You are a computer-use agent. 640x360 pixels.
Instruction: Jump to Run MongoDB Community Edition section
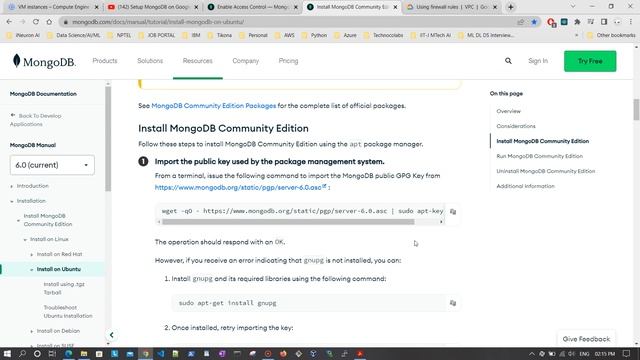[540, 156]
